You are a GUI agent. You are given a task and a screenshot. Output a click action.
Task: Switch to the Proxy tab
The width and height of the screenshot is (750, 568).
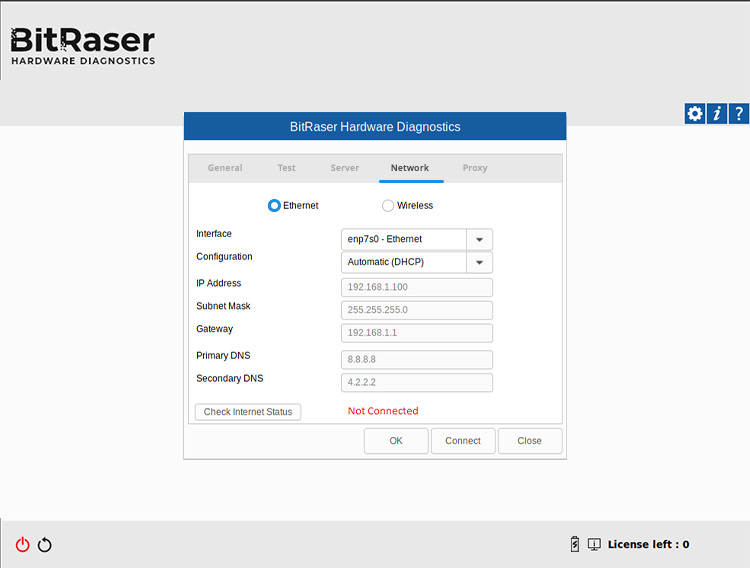(475, 168)
